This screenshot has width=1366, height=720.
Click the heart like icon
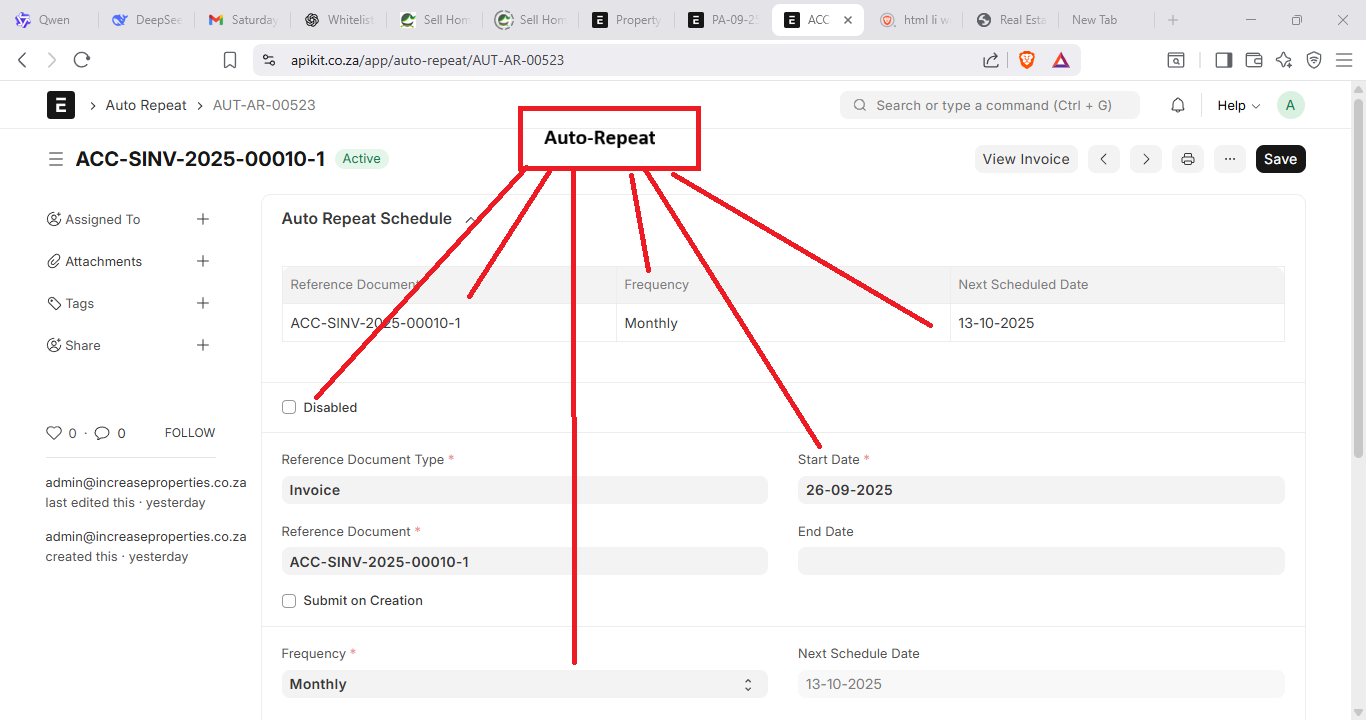pyautogui.click(x=54, y=433)
